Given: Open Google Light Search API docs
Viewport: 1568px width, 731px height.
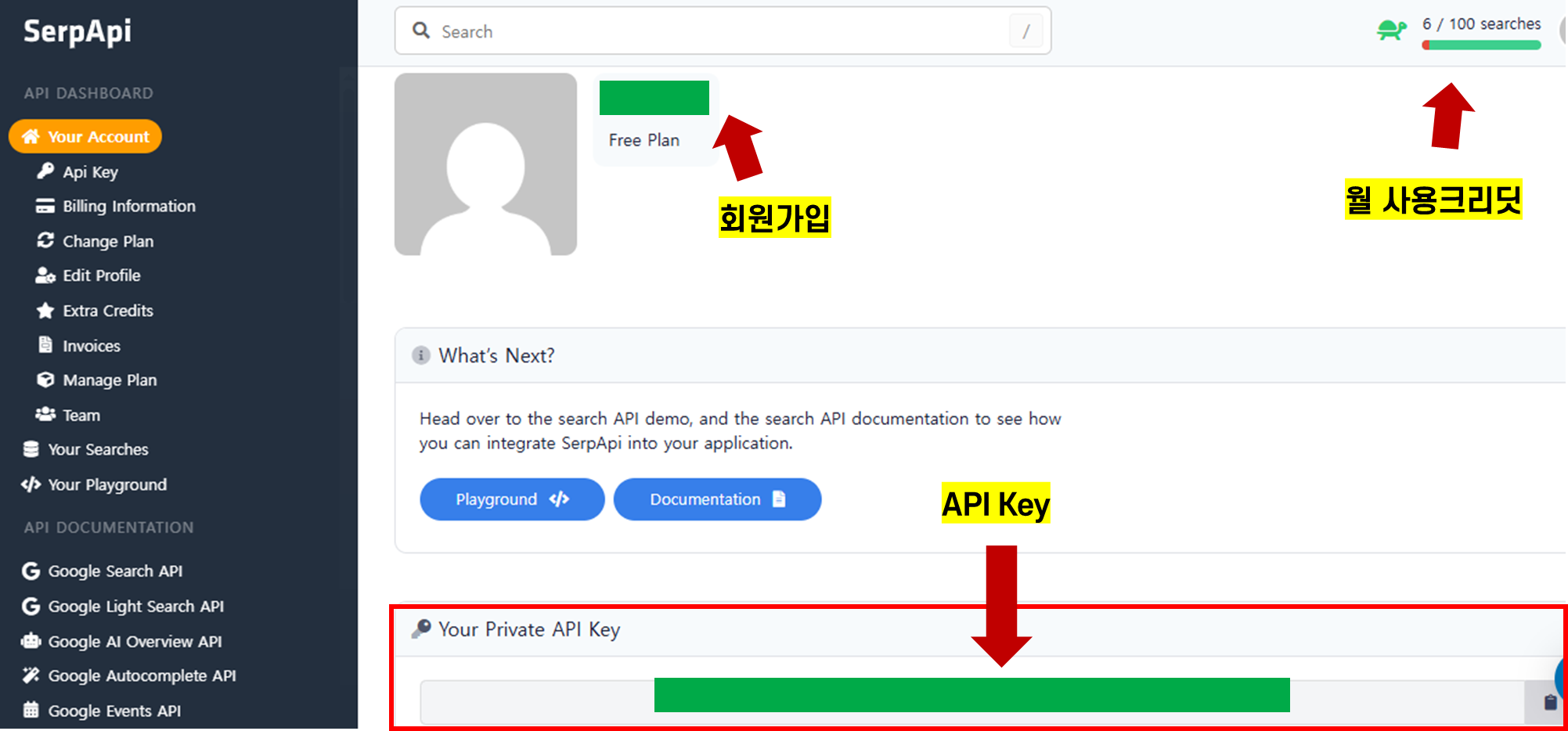Looking at the screenshot, I should 136,607.
